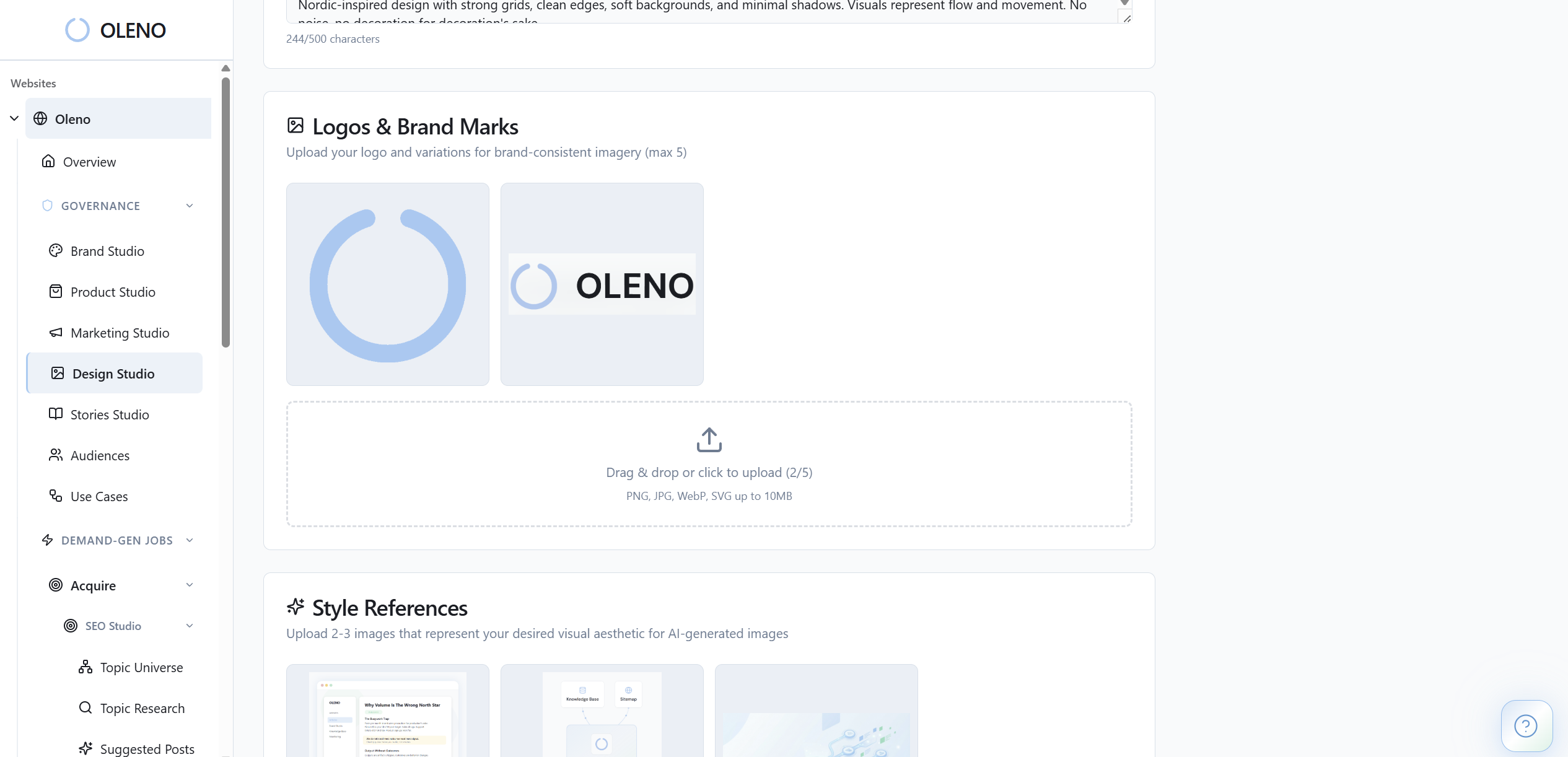Click the Use Cases icon
Screen dimensions: 1568x757
pyautogui.click(x=56, y=496)
